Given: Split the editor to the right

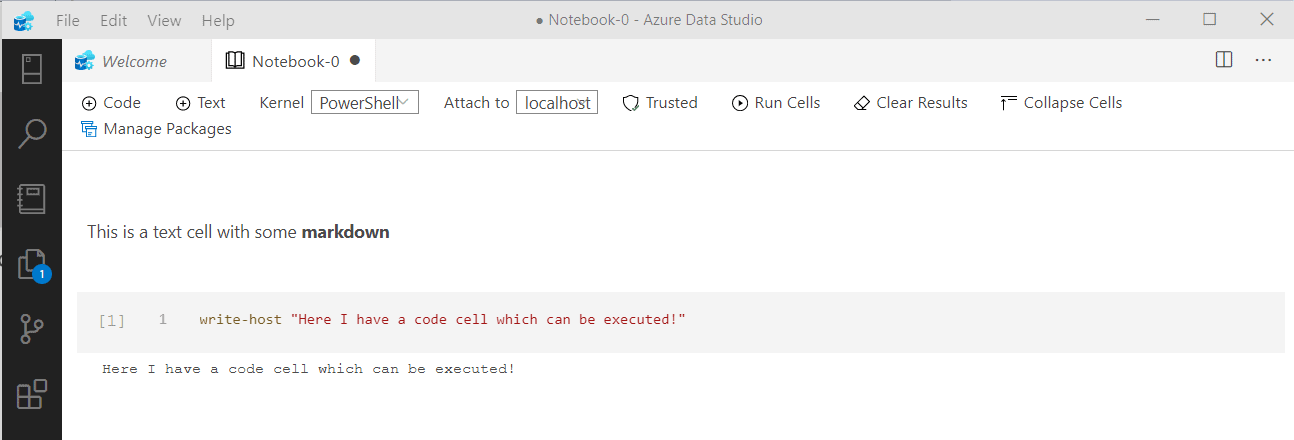Looking at the screenshot, I should pyautogui.click(x=1224, y=60).
